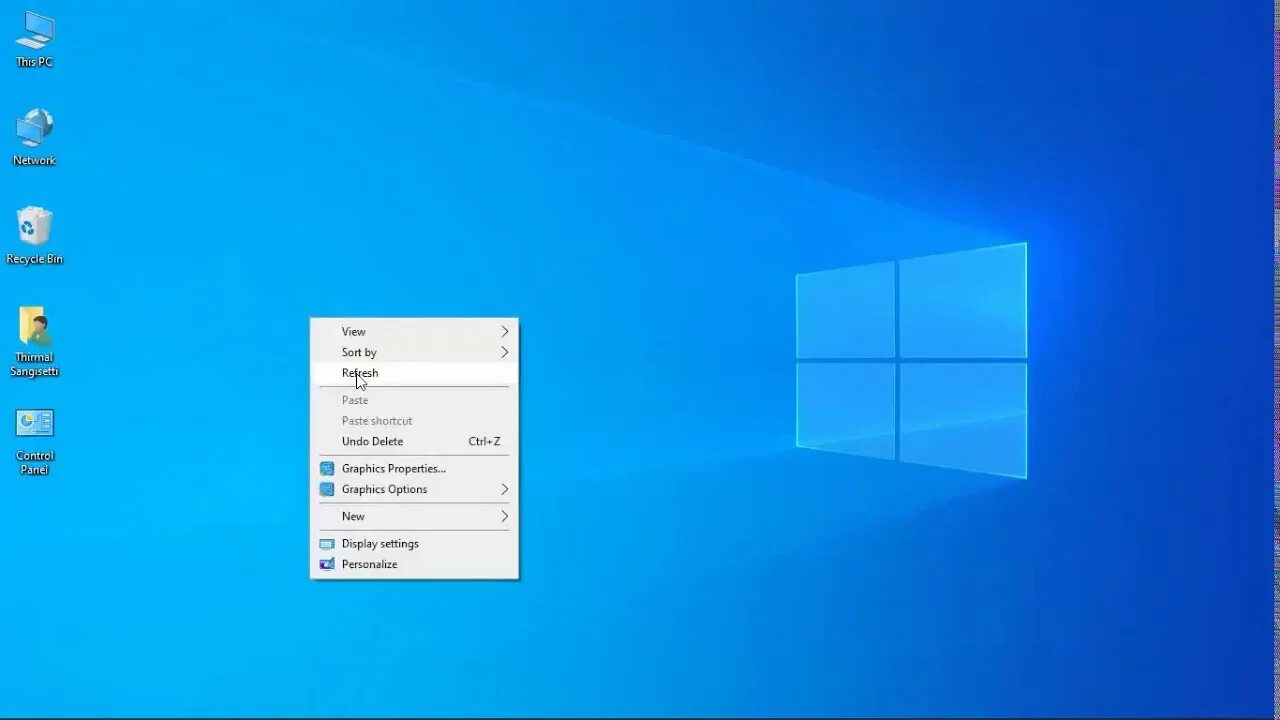This screenshot has width=1280, height=720.
Task: Click the "Recycle Bin" label text
Action: pos(34,259)
